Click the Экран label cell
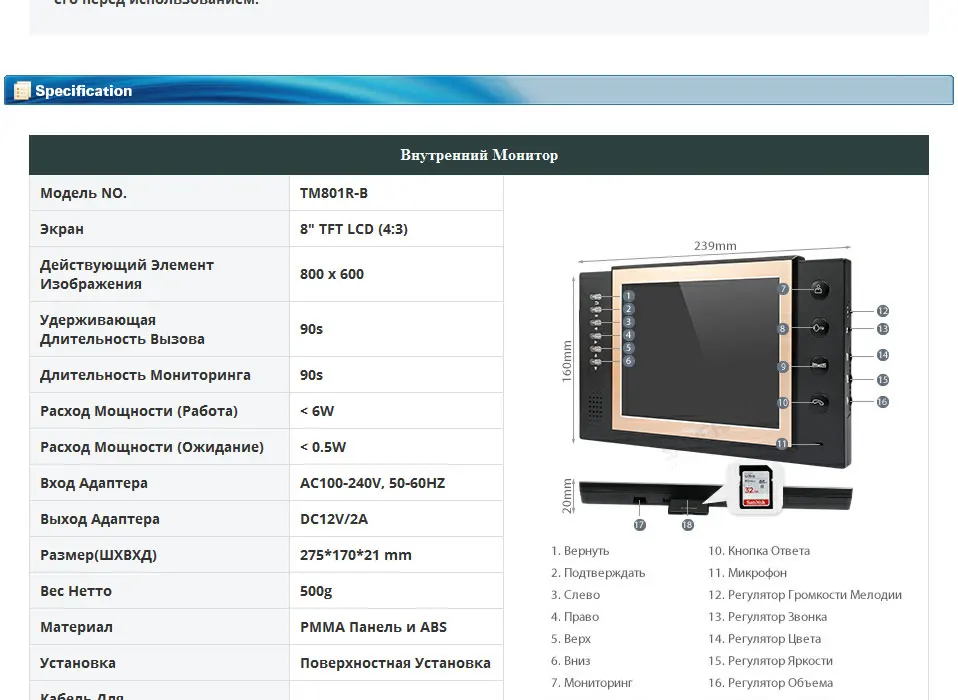The height and width of the screenshot is (700, 958). 159,229
